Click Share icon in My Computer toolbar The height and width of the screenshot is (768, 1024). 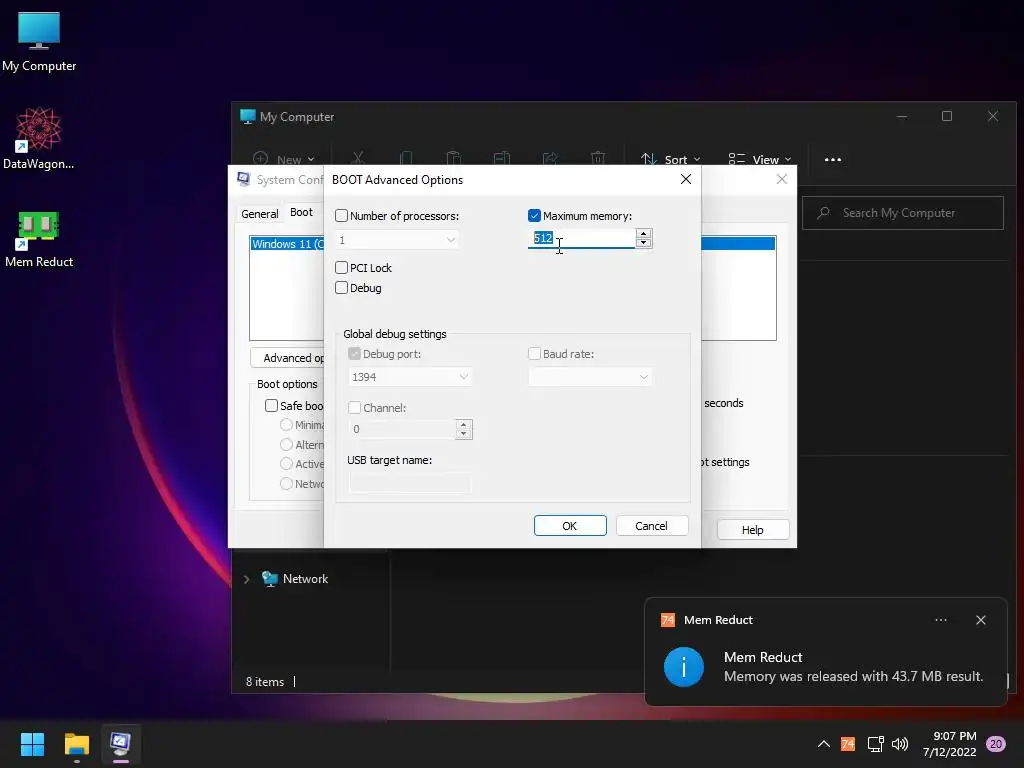(550, 159)
